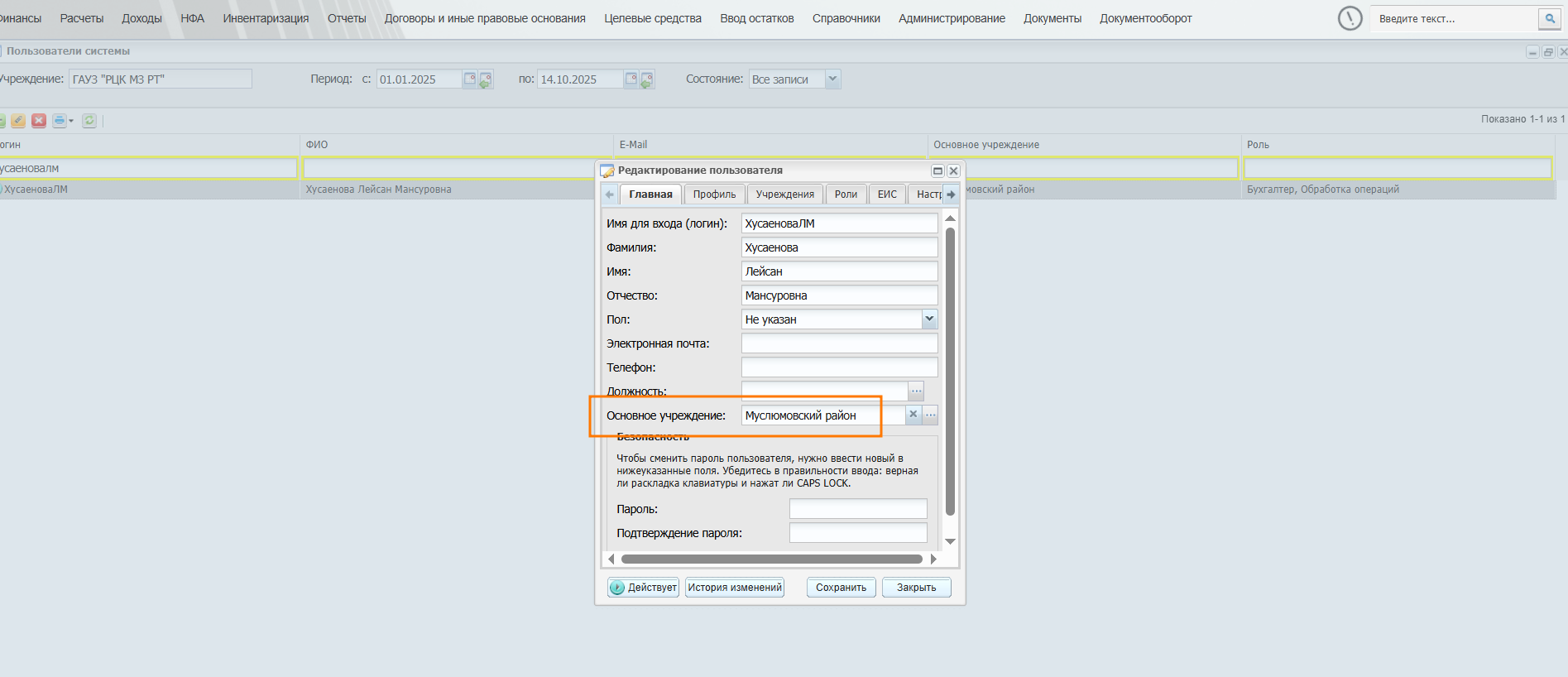Switch to the Учреждения tab

pos(785,194)
